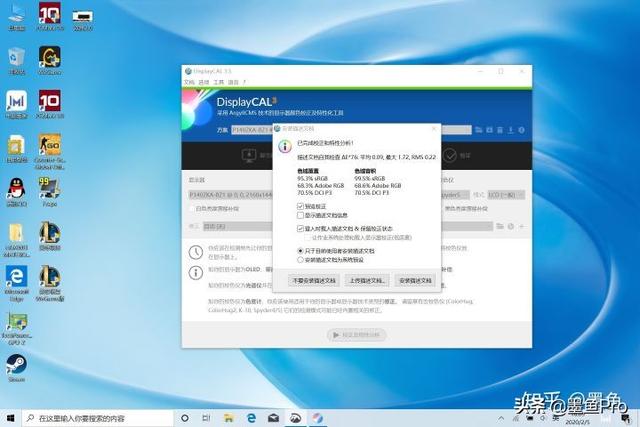Viewport: 640px width, 427px height.
Task: Open the Recycle Bin on desktop
Action: 17,61
